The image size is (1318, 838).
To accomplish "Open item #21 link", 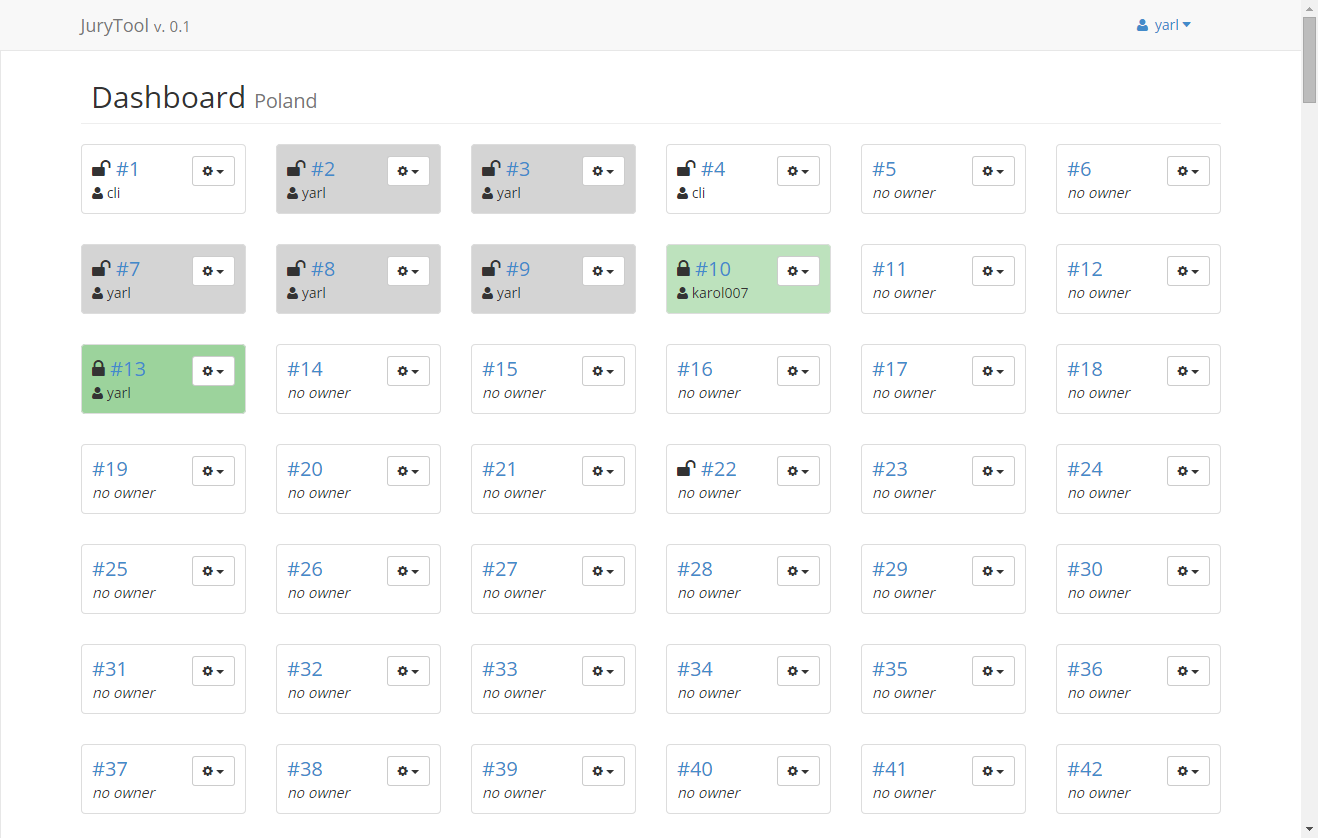I will [x=500, y=469].
